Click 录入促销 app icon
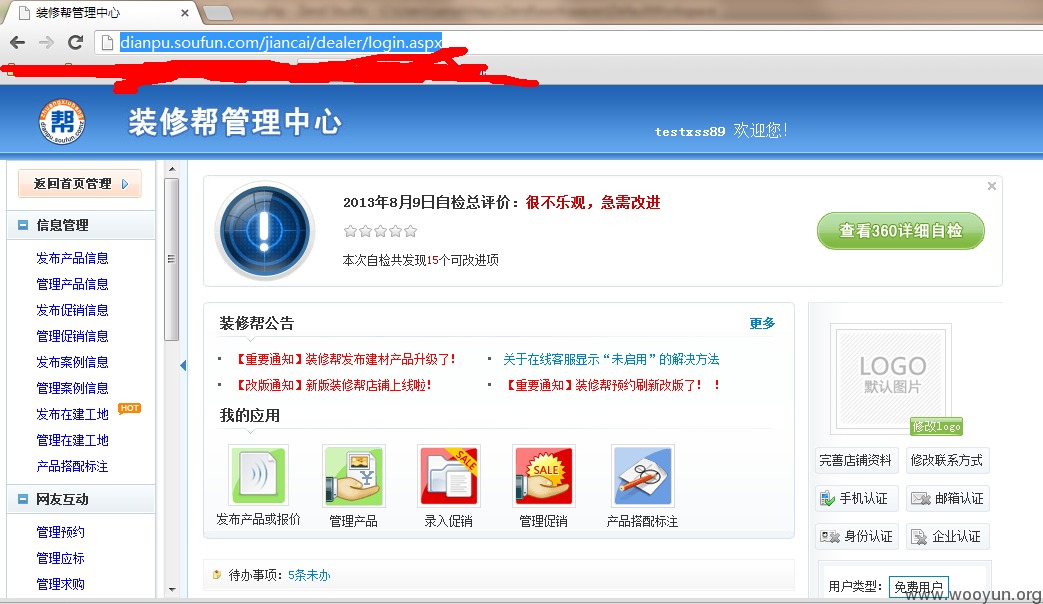 coord(449,476)
